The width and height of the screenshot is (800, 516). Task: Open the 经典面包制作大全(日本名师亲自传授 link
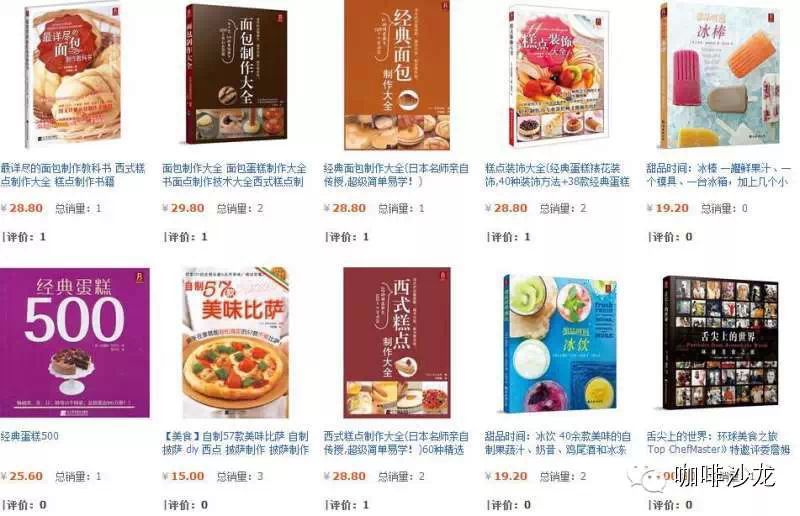click(x=396, y=175)
